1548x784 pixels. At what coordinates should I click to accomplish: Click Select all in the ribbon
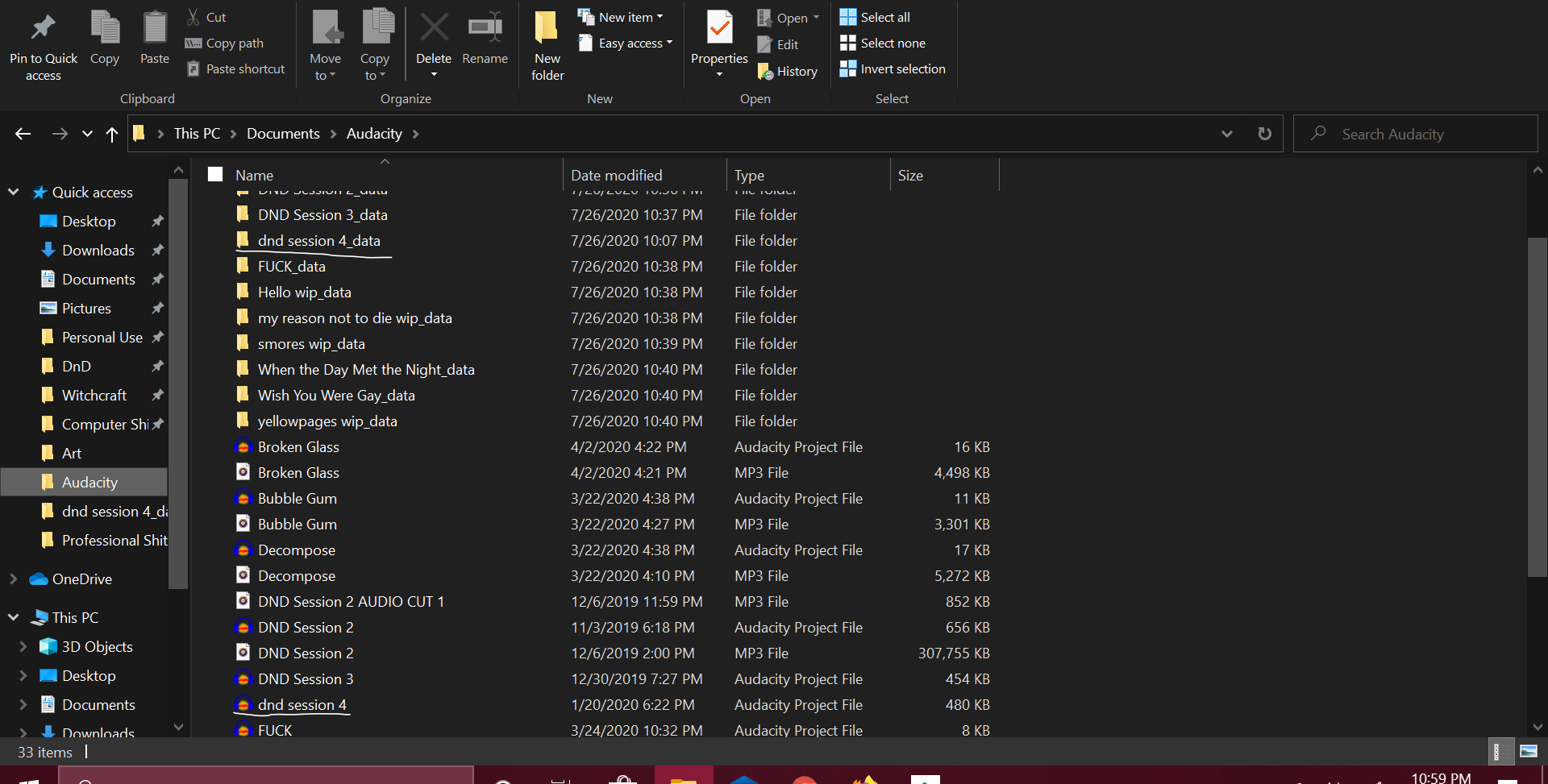876,17
